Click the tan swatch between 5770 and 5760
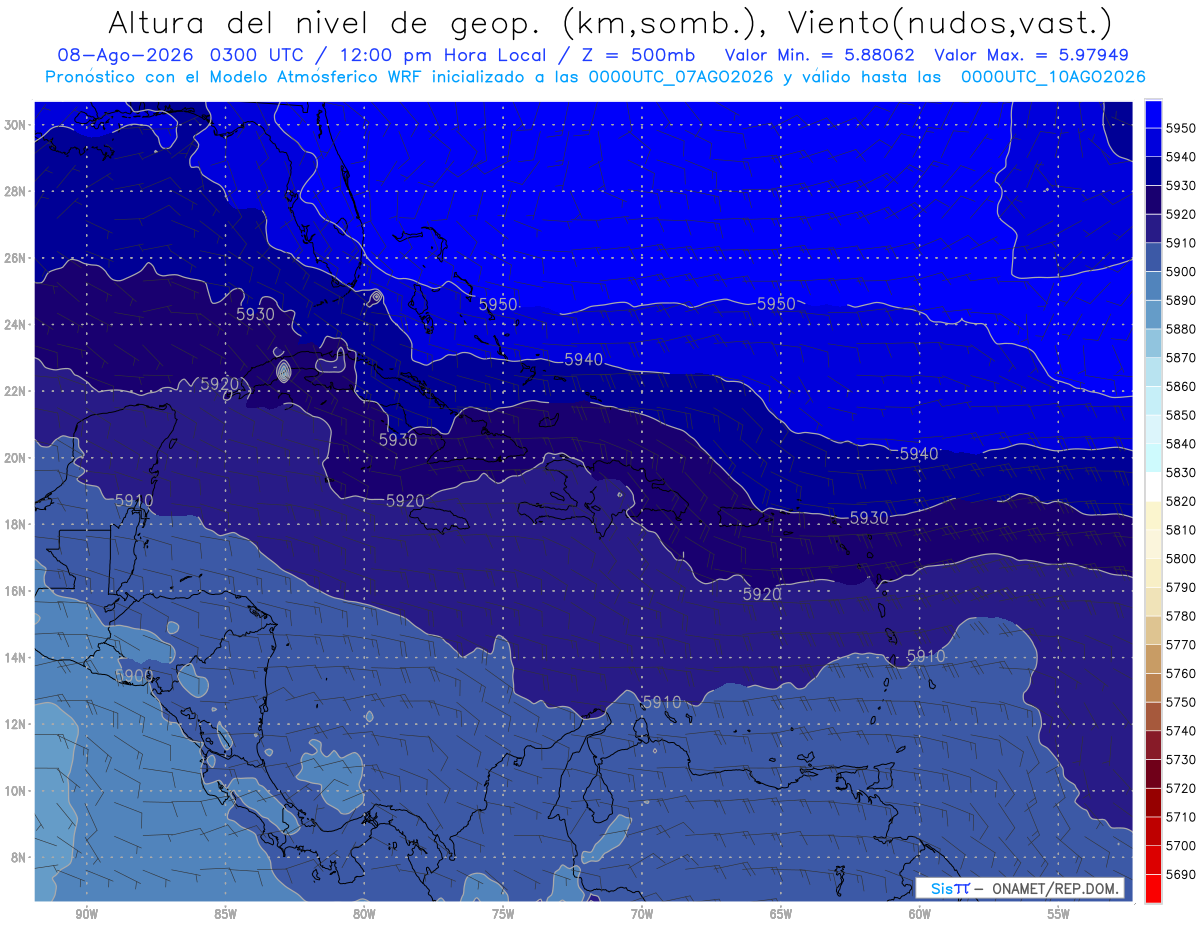 (1153, 658)
